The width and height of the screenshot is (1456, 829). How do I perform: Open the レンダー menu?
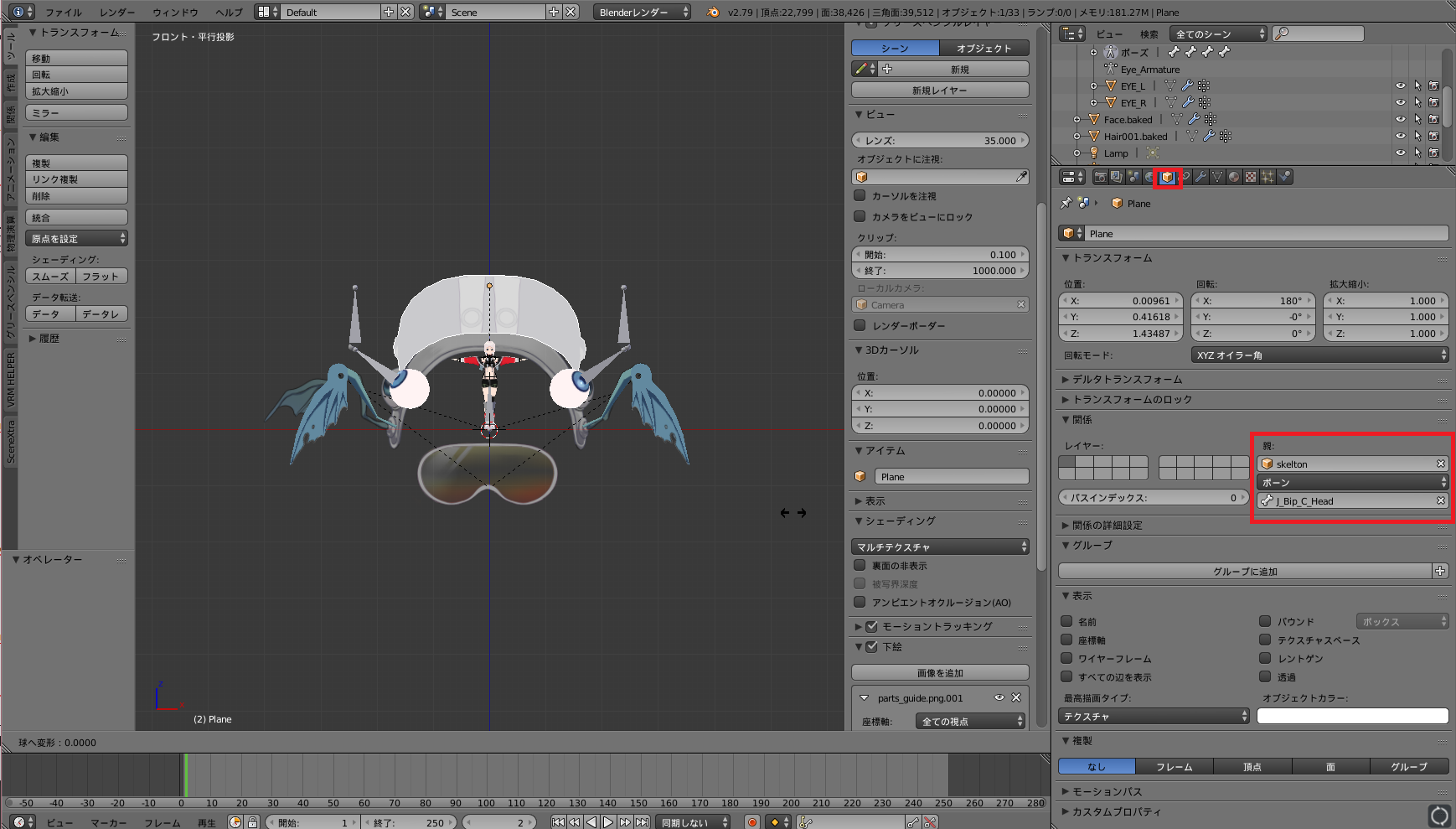pyautogui.click(x=117, y=12)
